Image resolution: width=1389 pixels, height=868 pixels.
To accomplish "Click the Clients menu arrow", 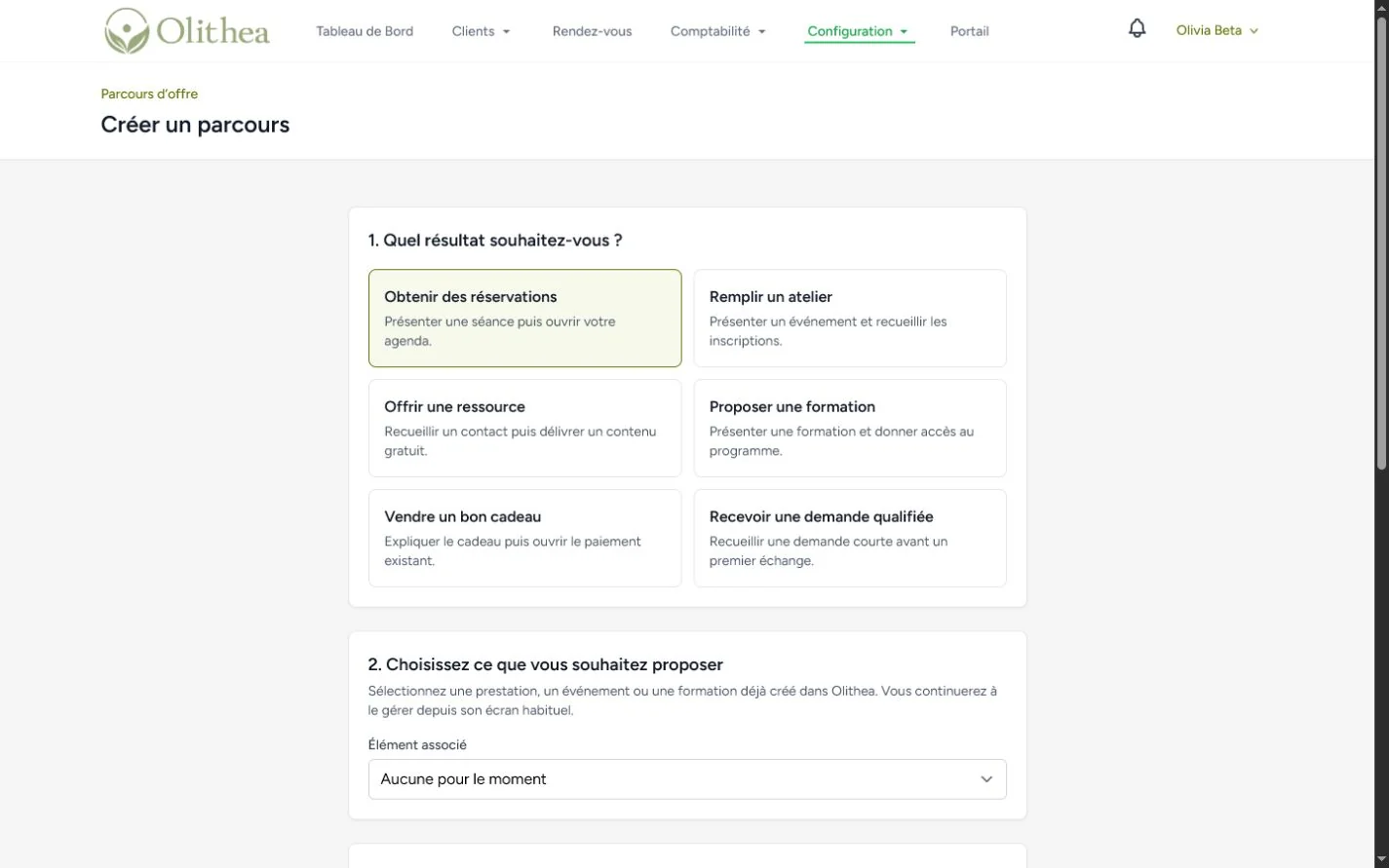I will pos(506,32).
